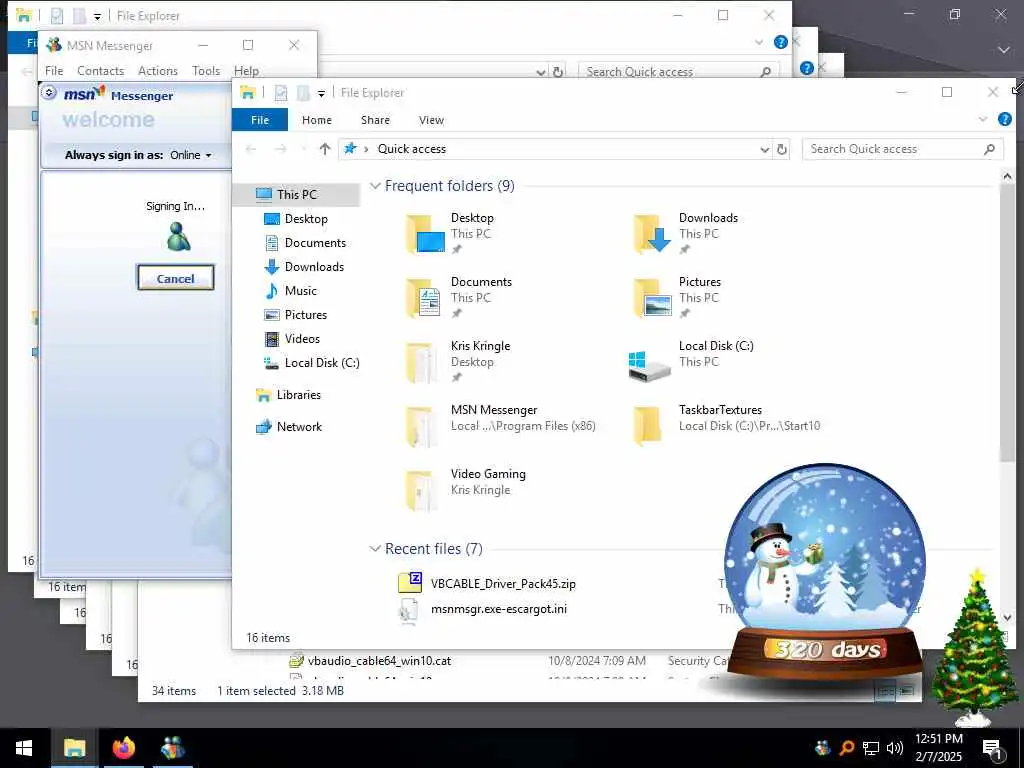Open File Explorer from the taskbar
Screen dimensions: 1024x768
coord(74,748)
